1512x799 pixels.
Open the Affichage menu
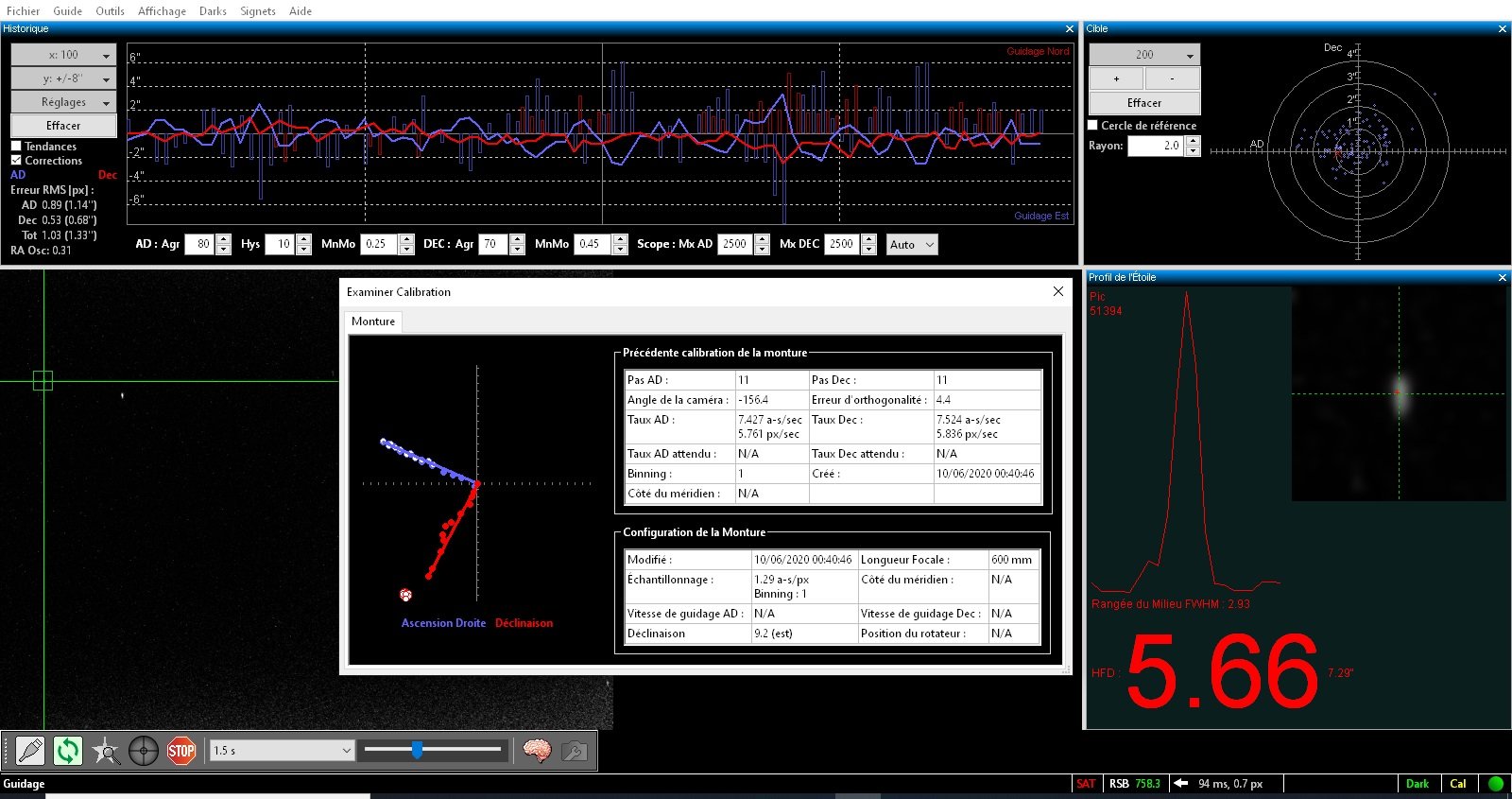tap(162, 11)
